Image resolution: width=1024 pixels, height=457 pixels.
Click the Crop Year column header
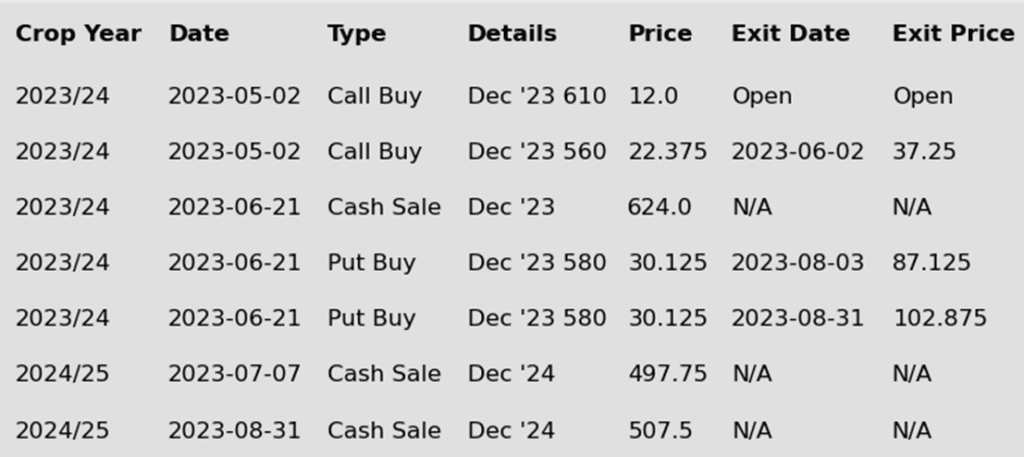click(x=78, y=33)
